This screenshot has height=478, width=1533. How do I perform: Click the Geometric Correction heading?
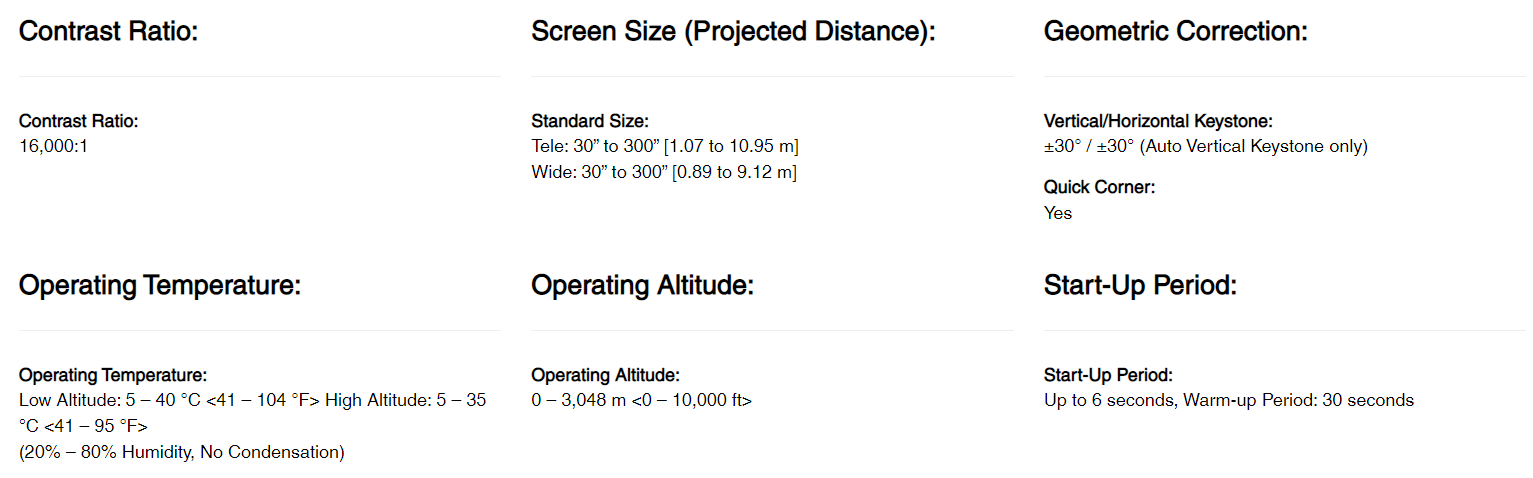pos(1175,32)
